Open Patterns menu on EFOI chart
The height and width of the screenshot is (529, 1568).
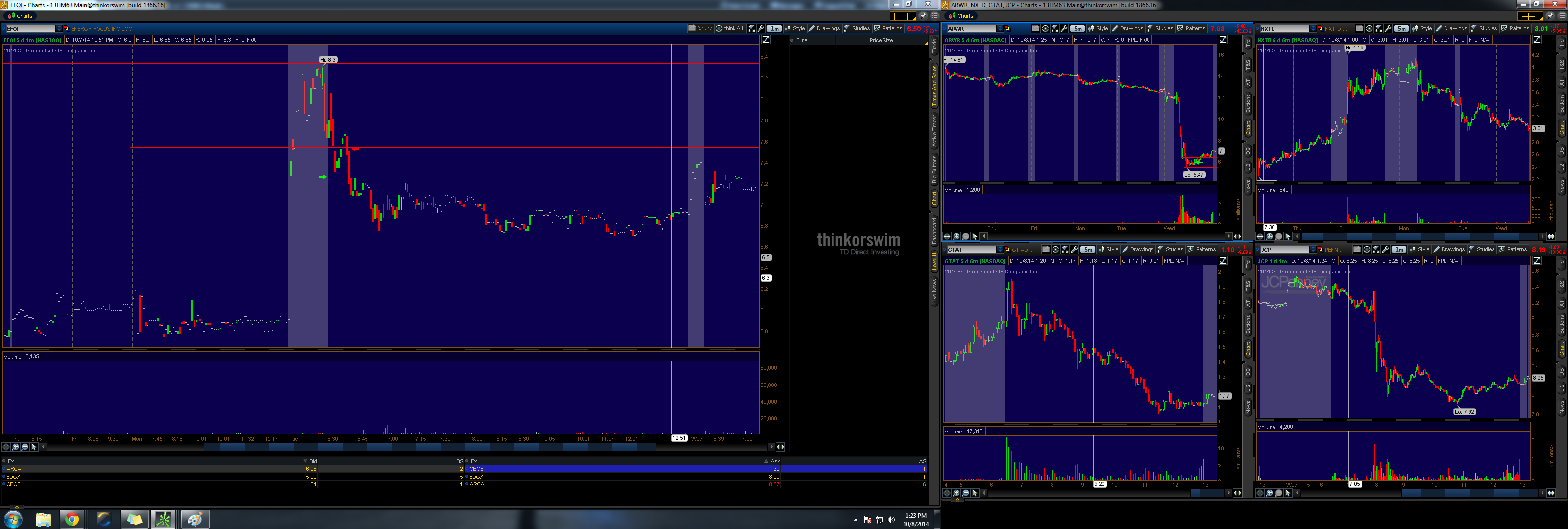coord(888,28)
